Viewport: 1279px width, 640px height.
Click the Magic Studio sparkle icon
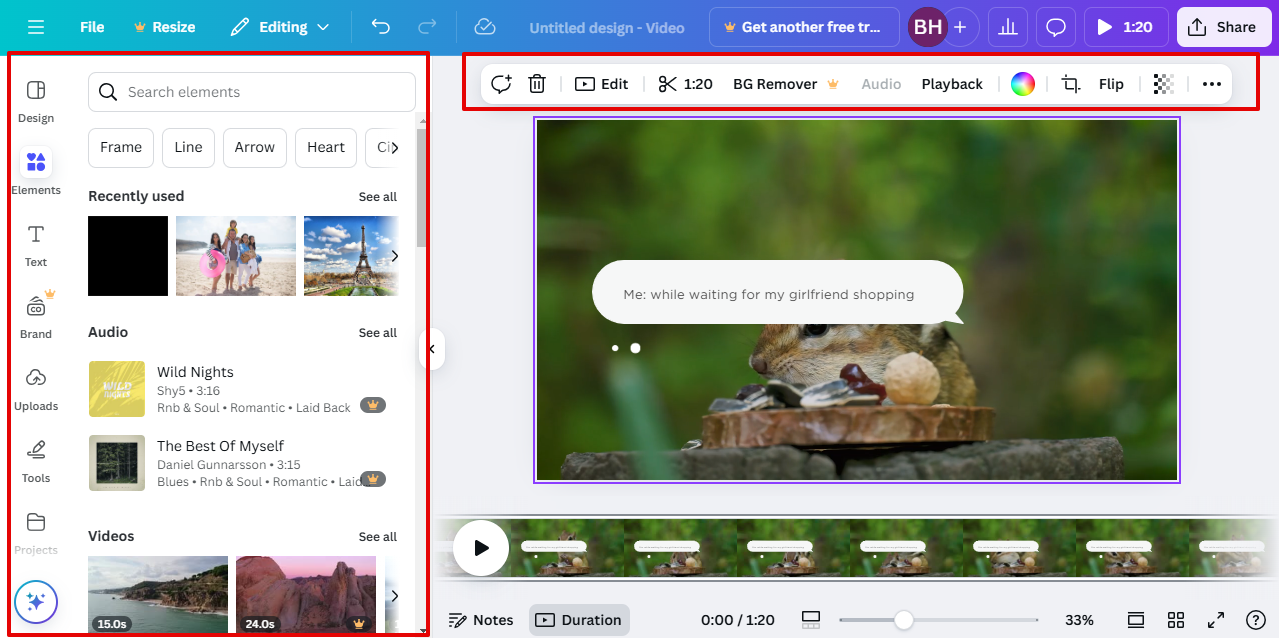36,602
